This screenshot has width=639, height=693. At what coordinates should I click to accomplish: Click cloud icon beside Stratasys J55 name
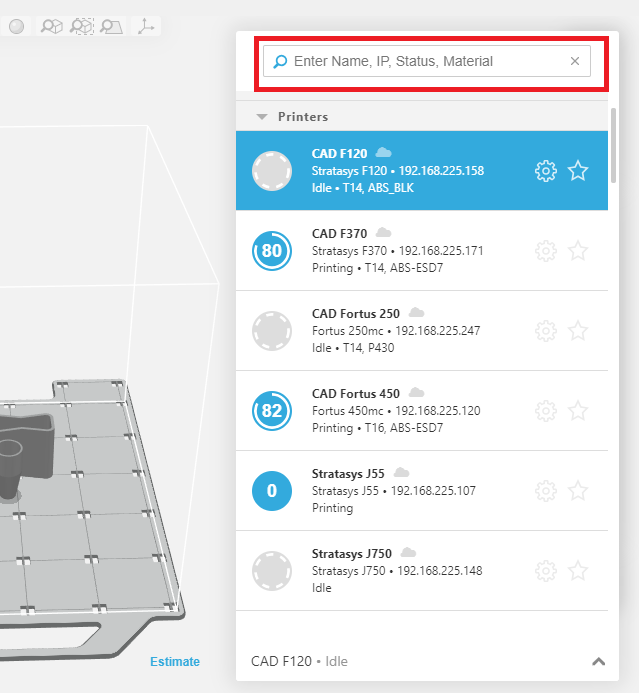(401, 472)
